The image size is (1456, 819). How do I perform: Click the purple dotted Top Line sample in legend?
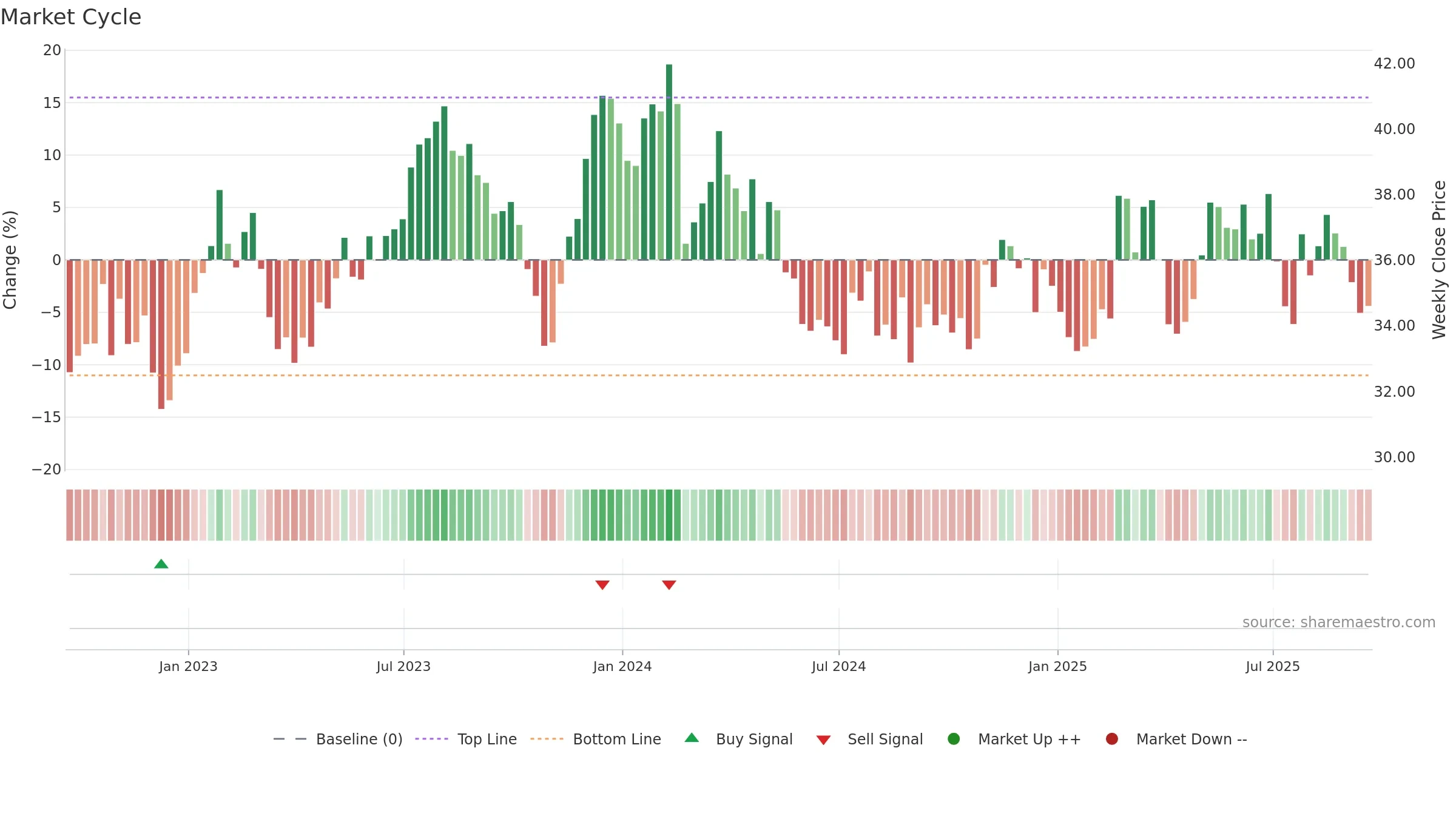coord(431,739)
